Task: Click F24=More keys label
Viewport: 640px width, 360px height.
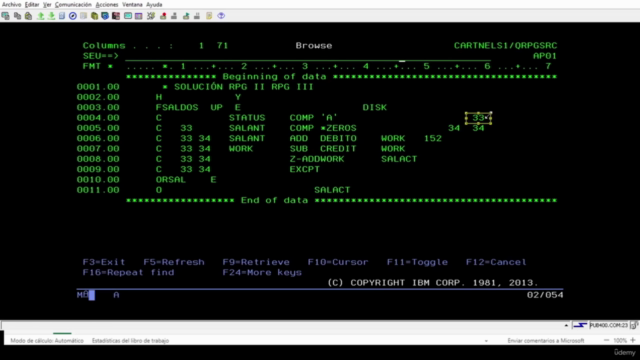Action: pyautogui.click(x=262, y=272)
